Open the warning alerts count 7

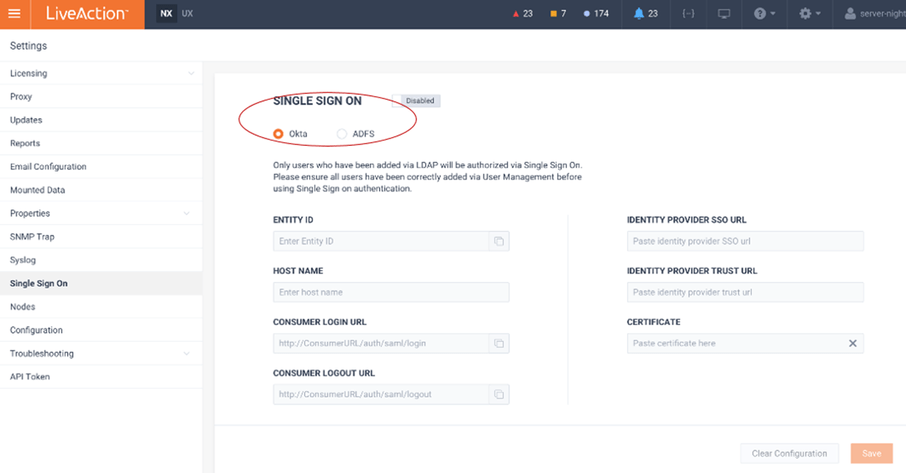(x=558, y=13)
